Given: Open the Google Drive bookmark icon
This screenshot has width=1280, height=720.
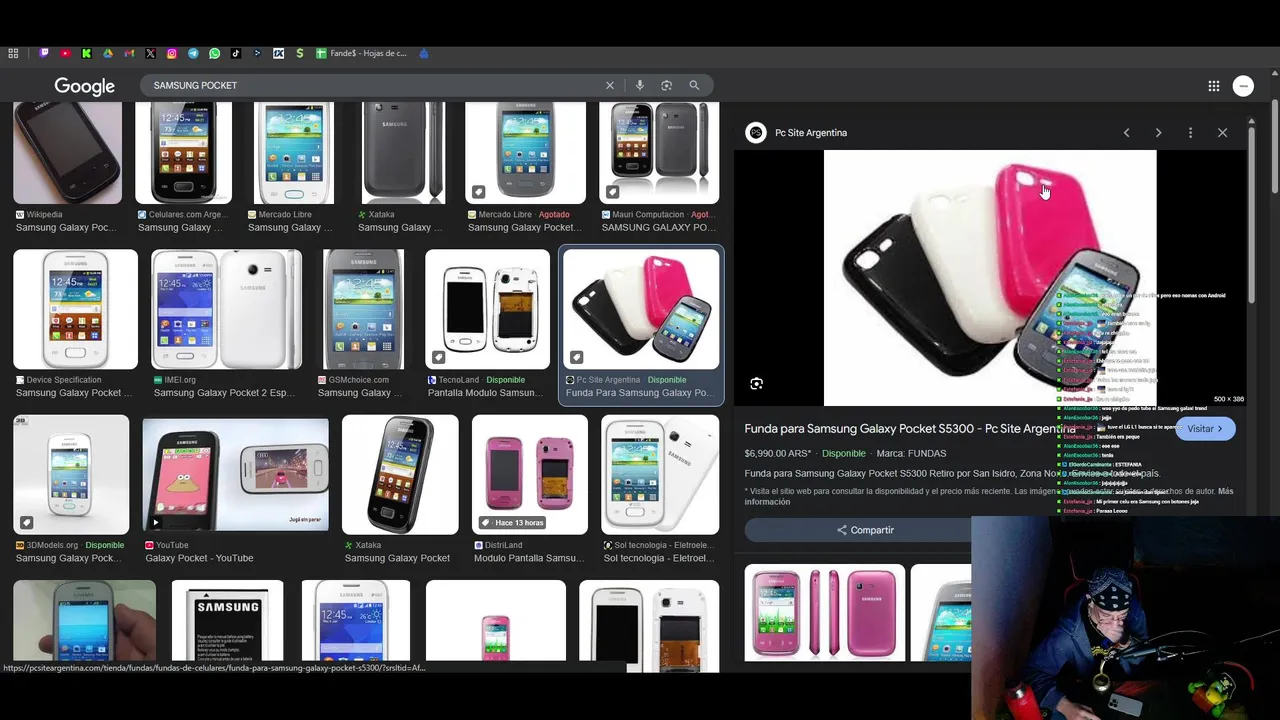Looking at the screenshot, I should tap(108, 53).
